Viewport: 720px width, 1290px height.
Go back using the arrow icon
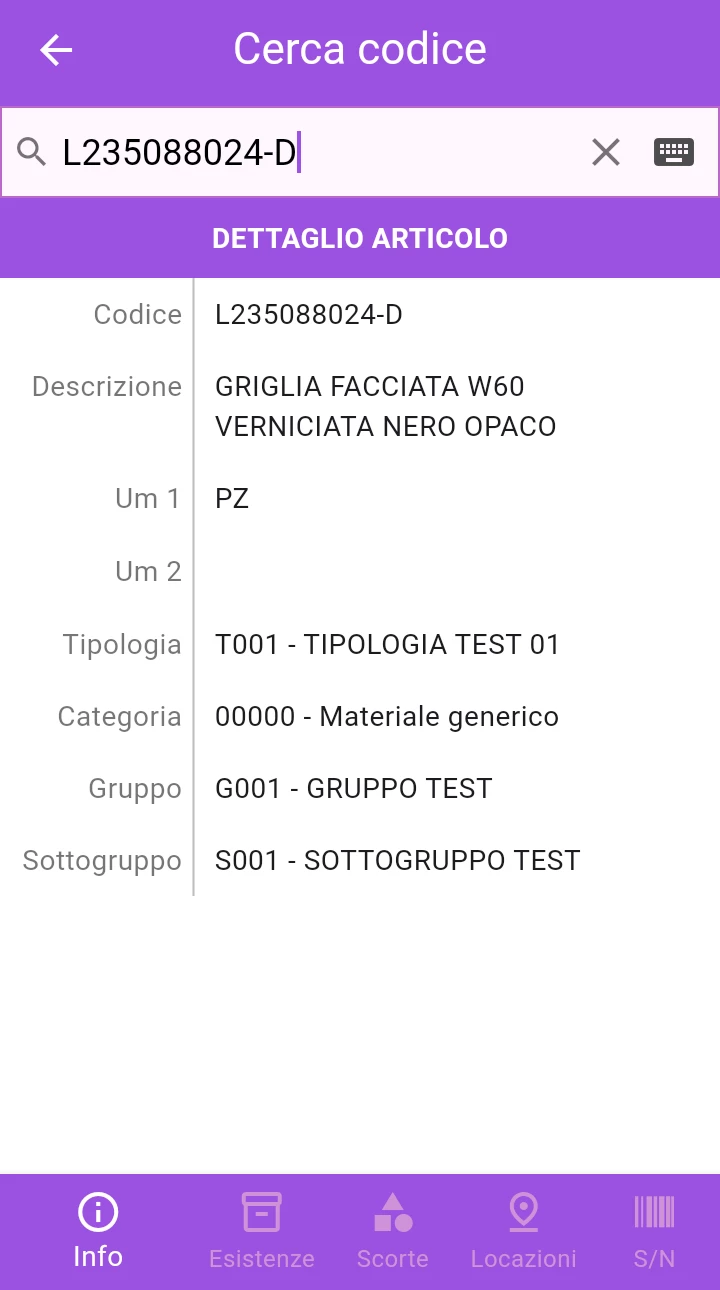coord(56,50)
